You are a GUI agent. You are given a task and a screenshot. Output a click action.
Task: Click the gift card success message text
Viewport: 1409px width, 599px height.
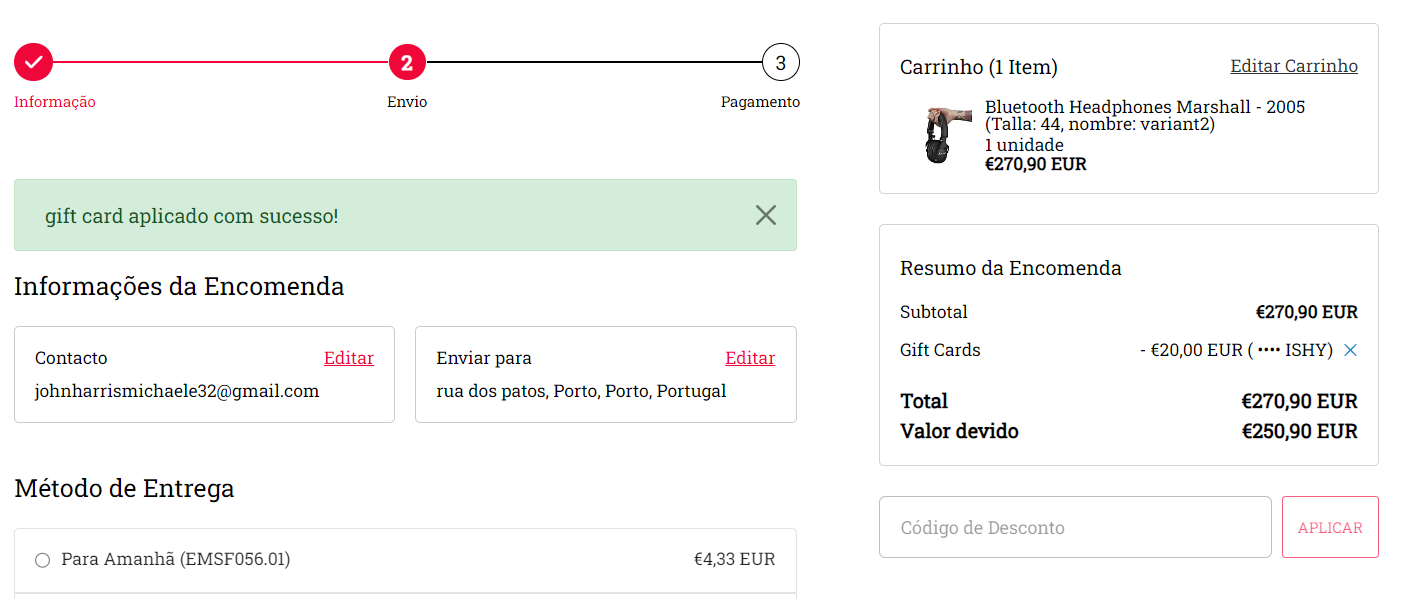[x=192, y=216]
